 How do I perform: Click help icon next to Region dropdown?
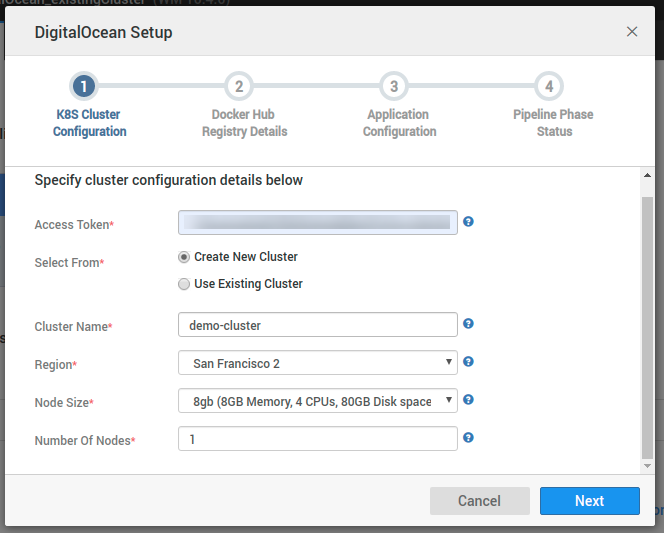coord(468,362)
